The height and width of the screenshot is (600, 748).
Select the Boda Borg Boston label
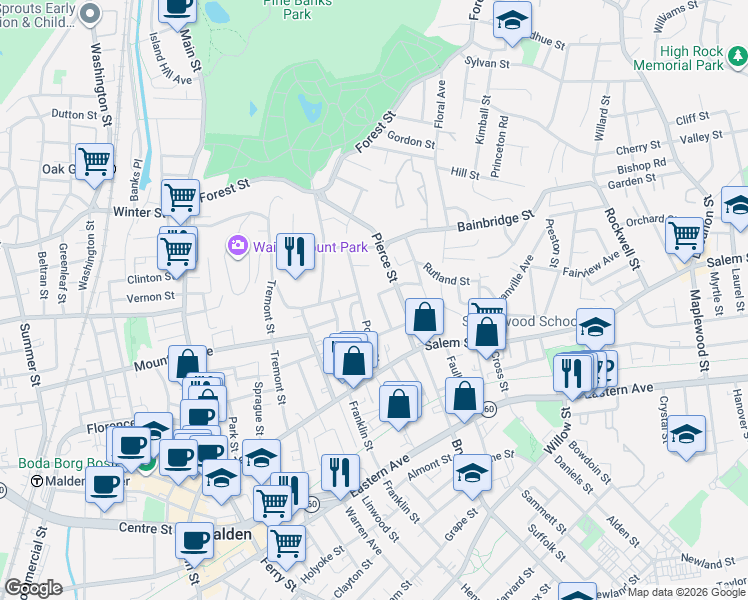[x=67, y=464]
